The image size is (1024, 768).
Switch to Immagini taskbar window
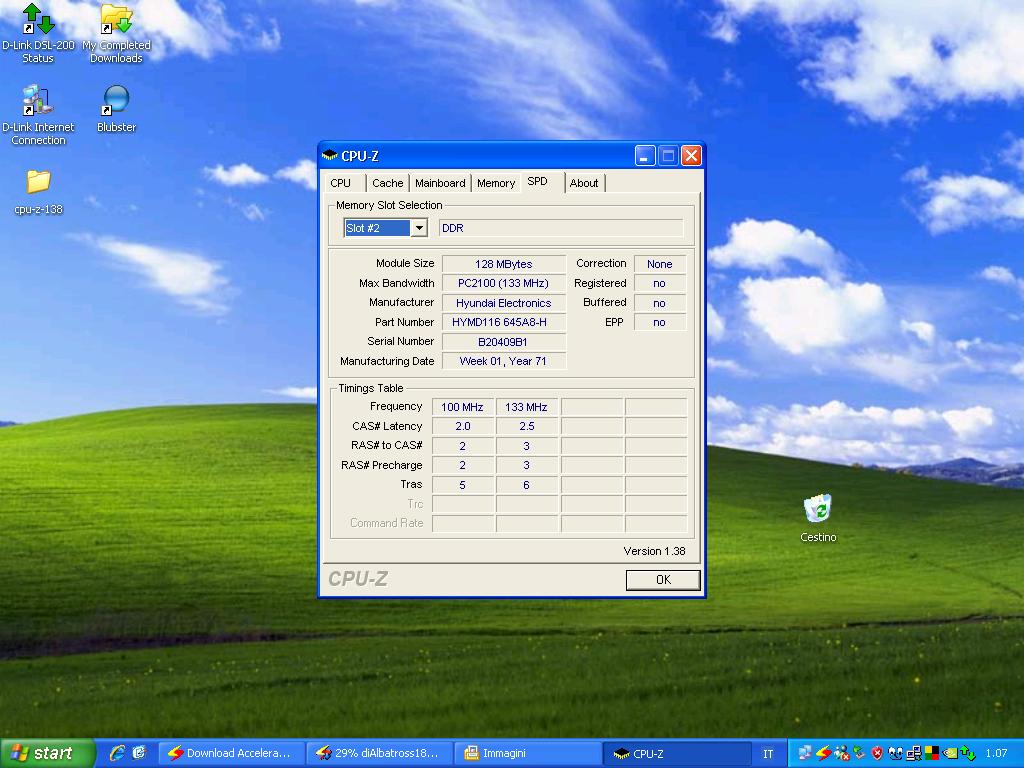click(x=528, y=754)
